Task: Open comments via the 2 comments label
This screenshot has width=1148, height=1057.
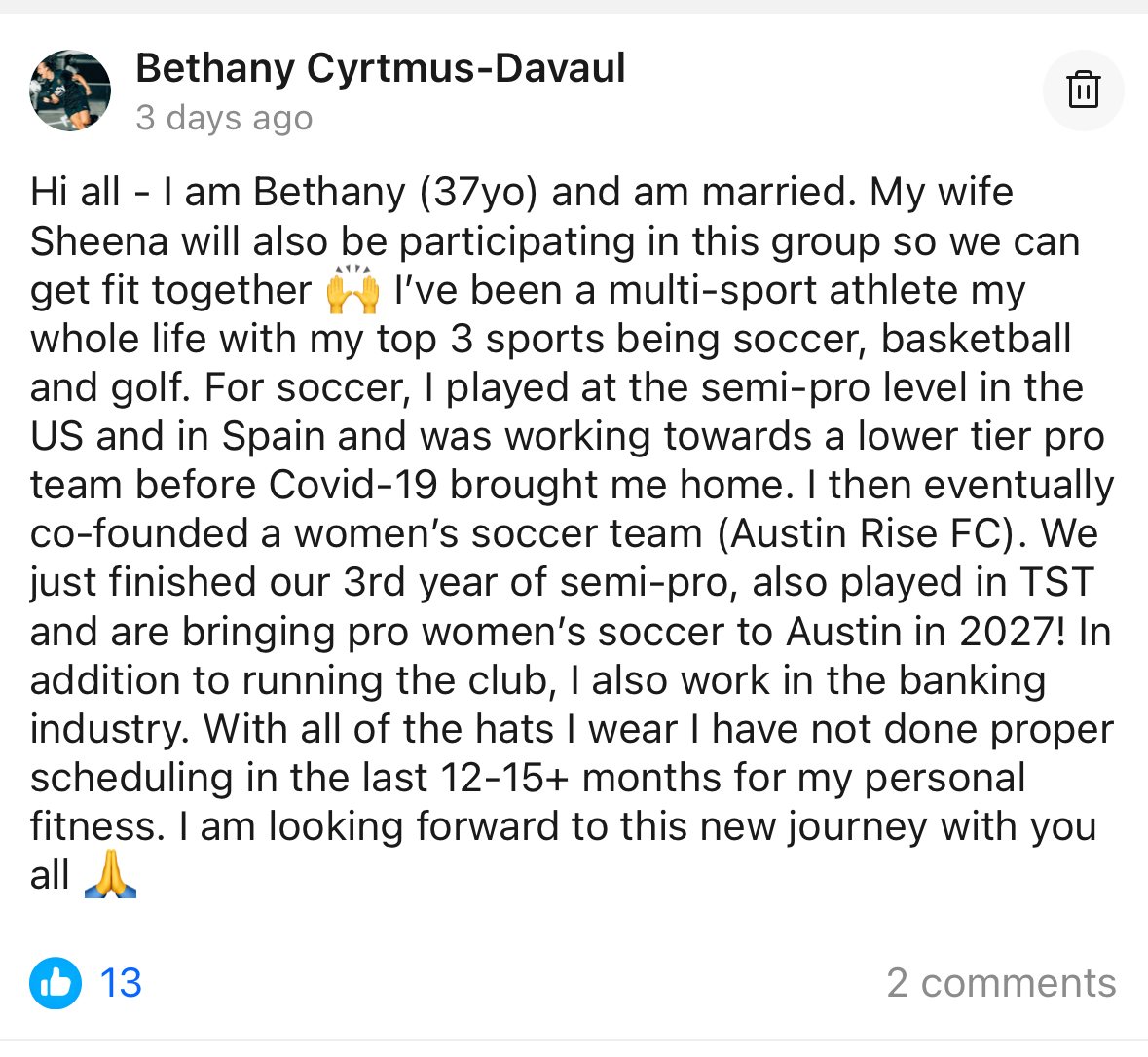Action: [1002, 983]
